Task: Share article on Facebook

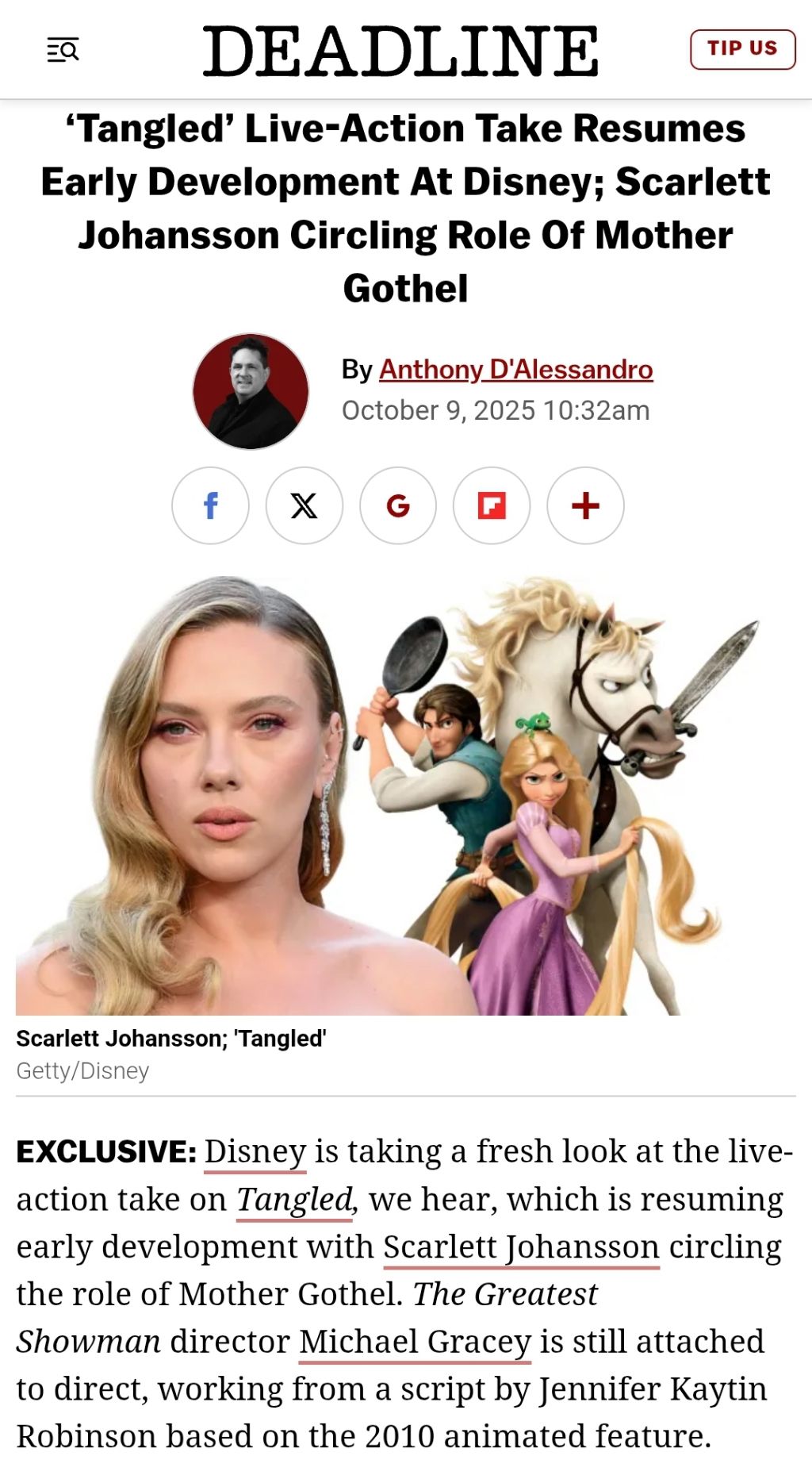Action: tap(210, 505)
